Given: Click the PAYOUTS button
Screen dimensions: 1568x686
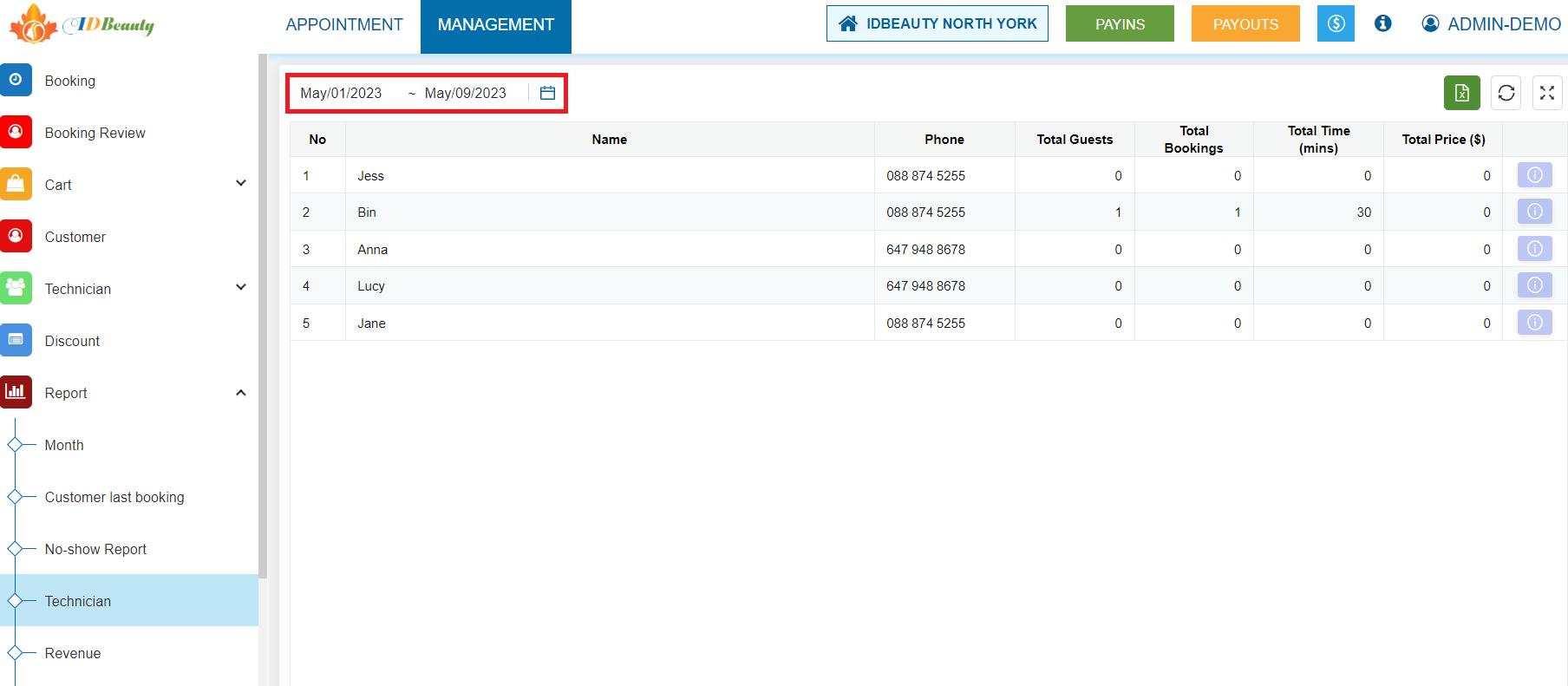Looking at the screenshot, I should tap(1245, 23).
